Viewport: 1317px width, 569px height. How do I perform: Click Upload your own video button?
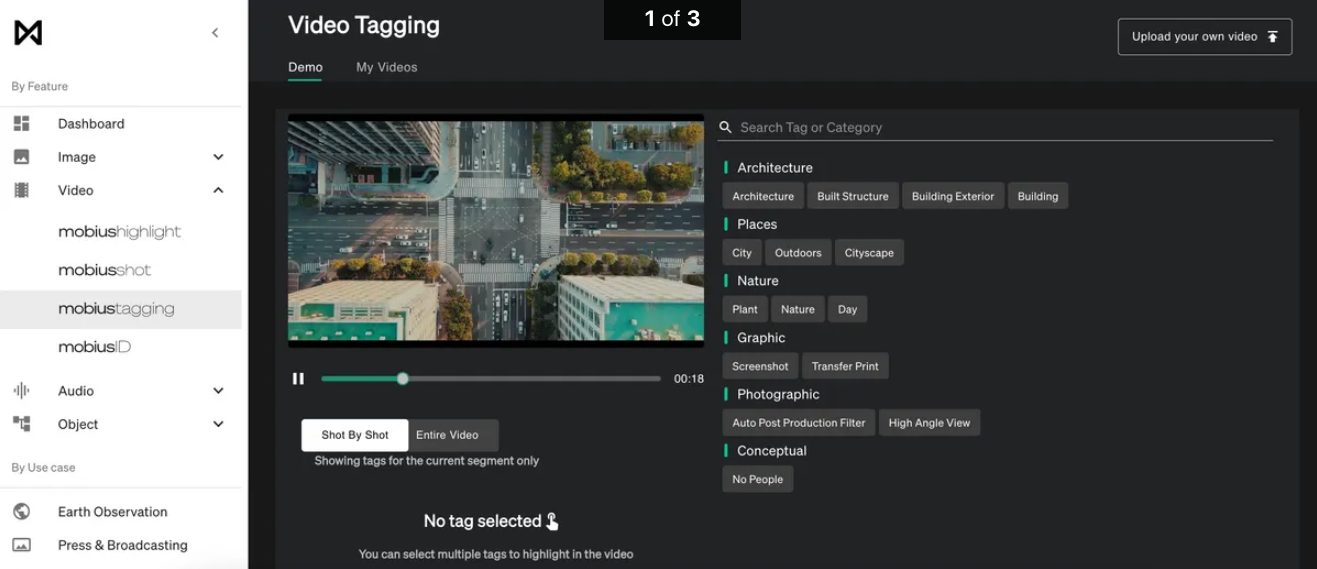click(x=1204, y=37)
